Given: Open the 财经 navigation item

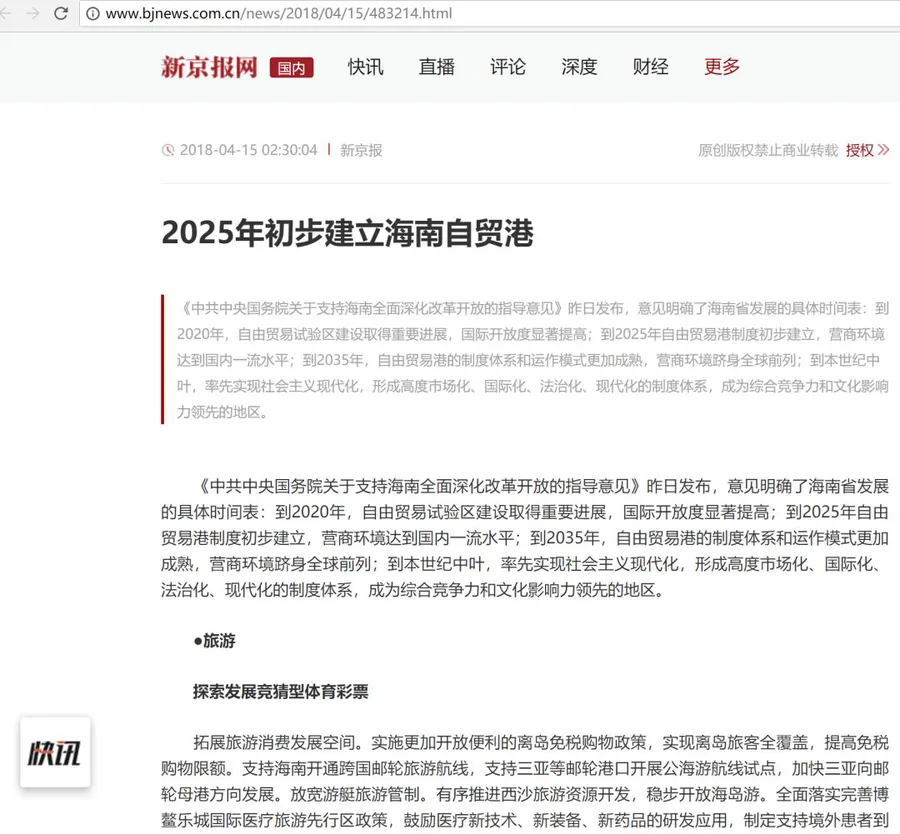Looking at the screenshot, I should click(650, 67).
